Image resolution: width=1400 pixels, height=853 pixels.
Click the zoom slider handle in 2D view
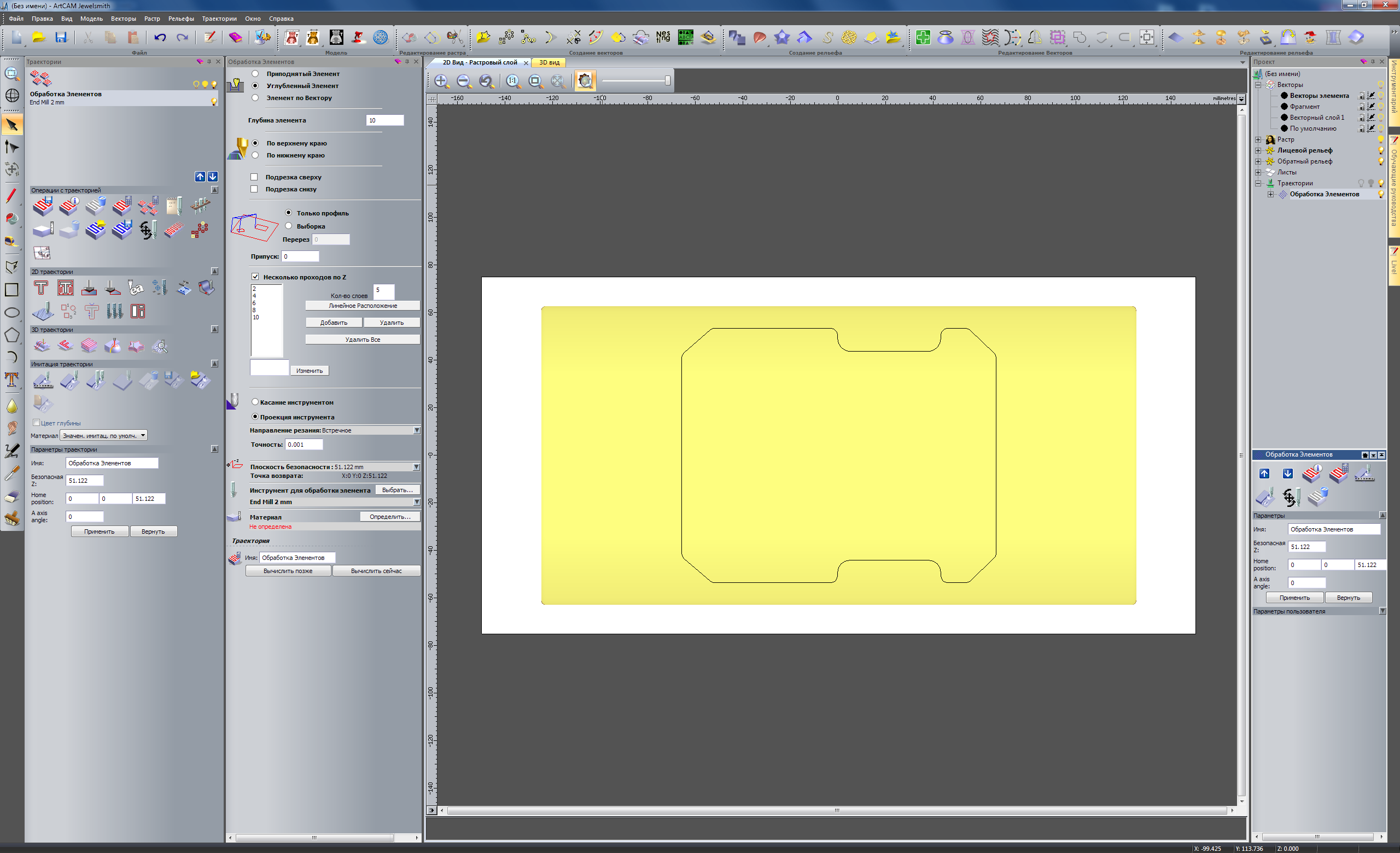click(x=667, y=80)
